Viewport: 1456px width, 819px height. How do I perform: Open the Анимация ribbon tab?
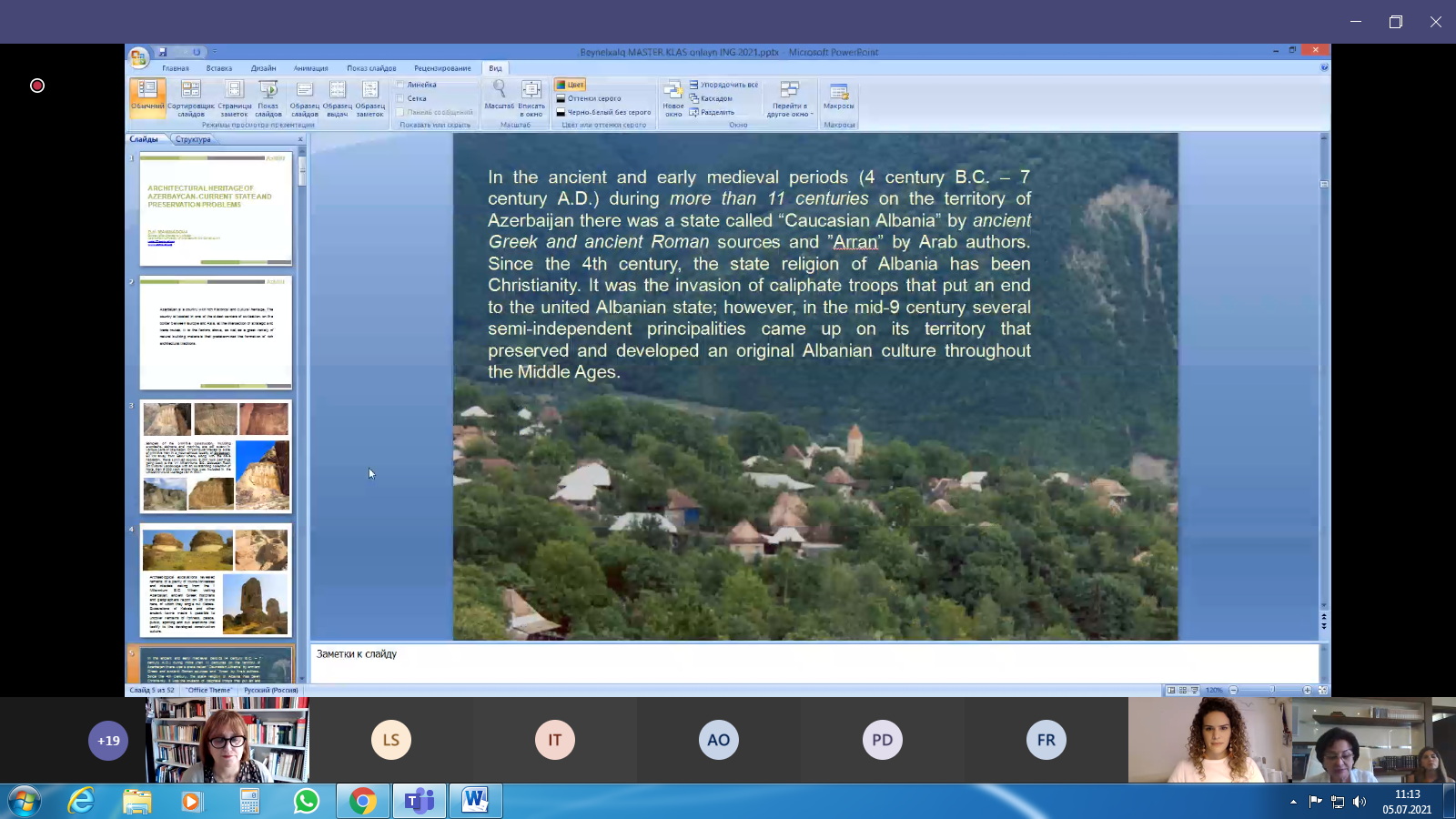311,68
